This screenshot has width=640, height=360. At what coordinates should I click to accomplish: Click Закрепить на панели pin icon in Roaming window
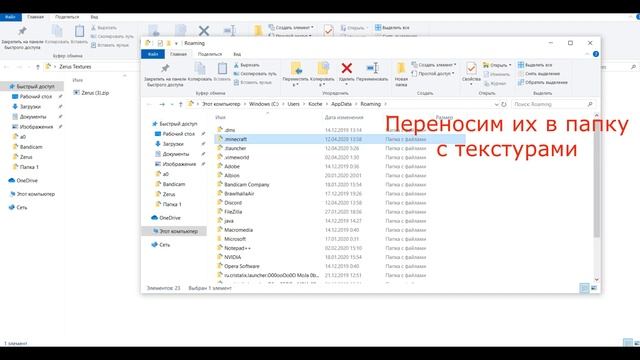point(165,68)
